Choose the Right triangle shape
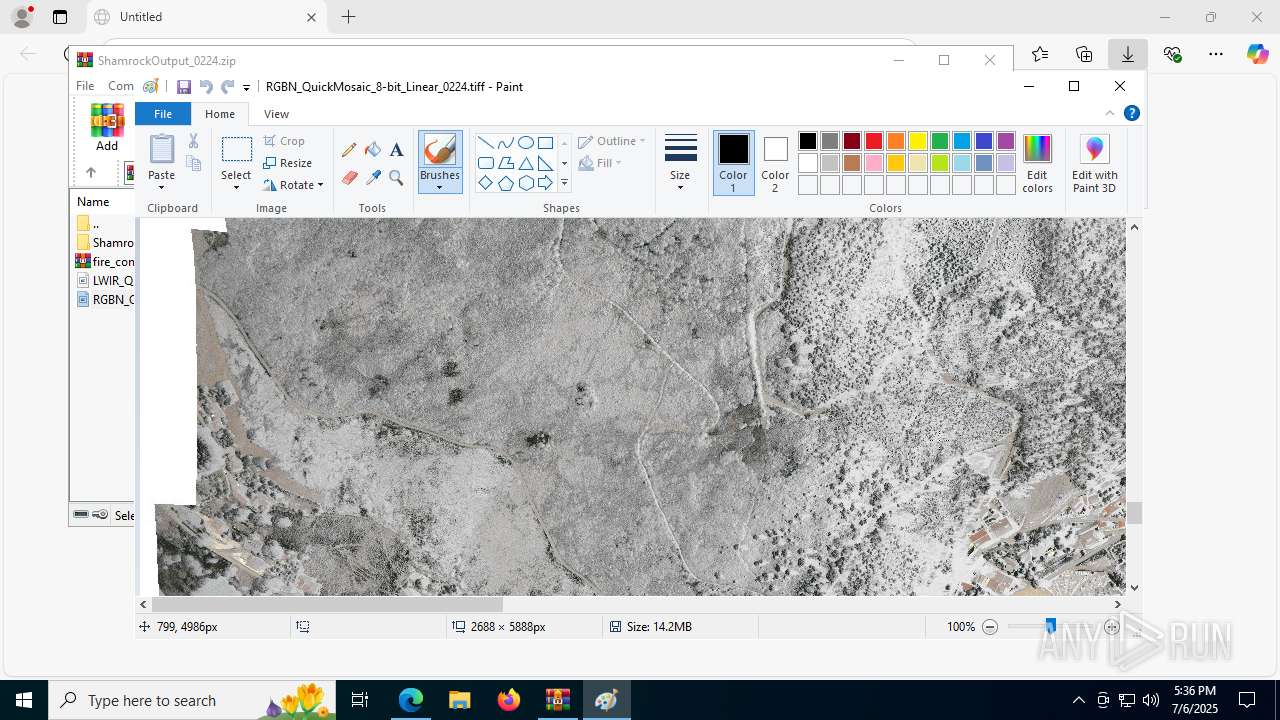The width and height of the screenshot is (1280, 720). pos(545,163)
